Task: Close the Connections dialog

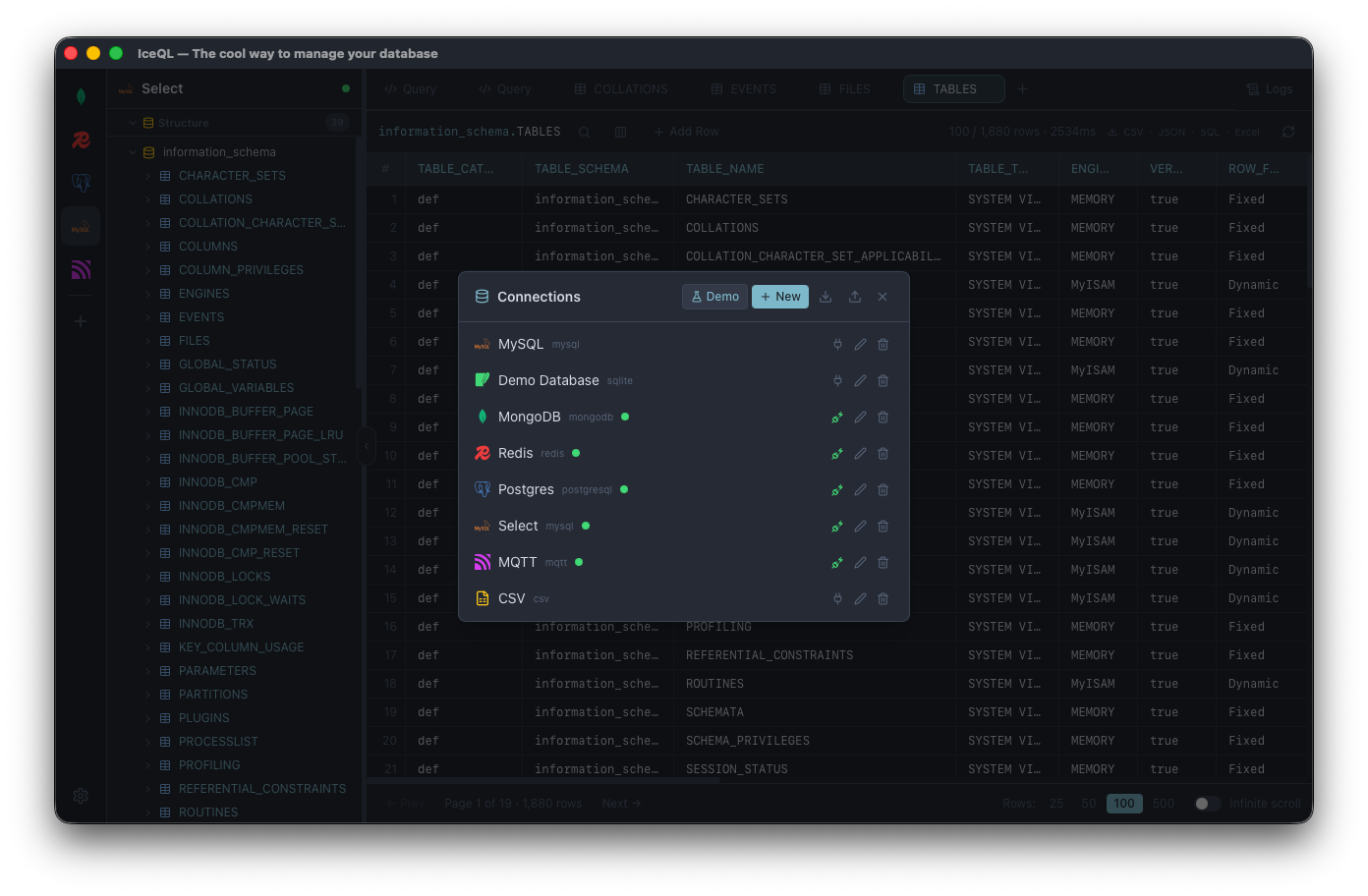Action: coord(883,297)
